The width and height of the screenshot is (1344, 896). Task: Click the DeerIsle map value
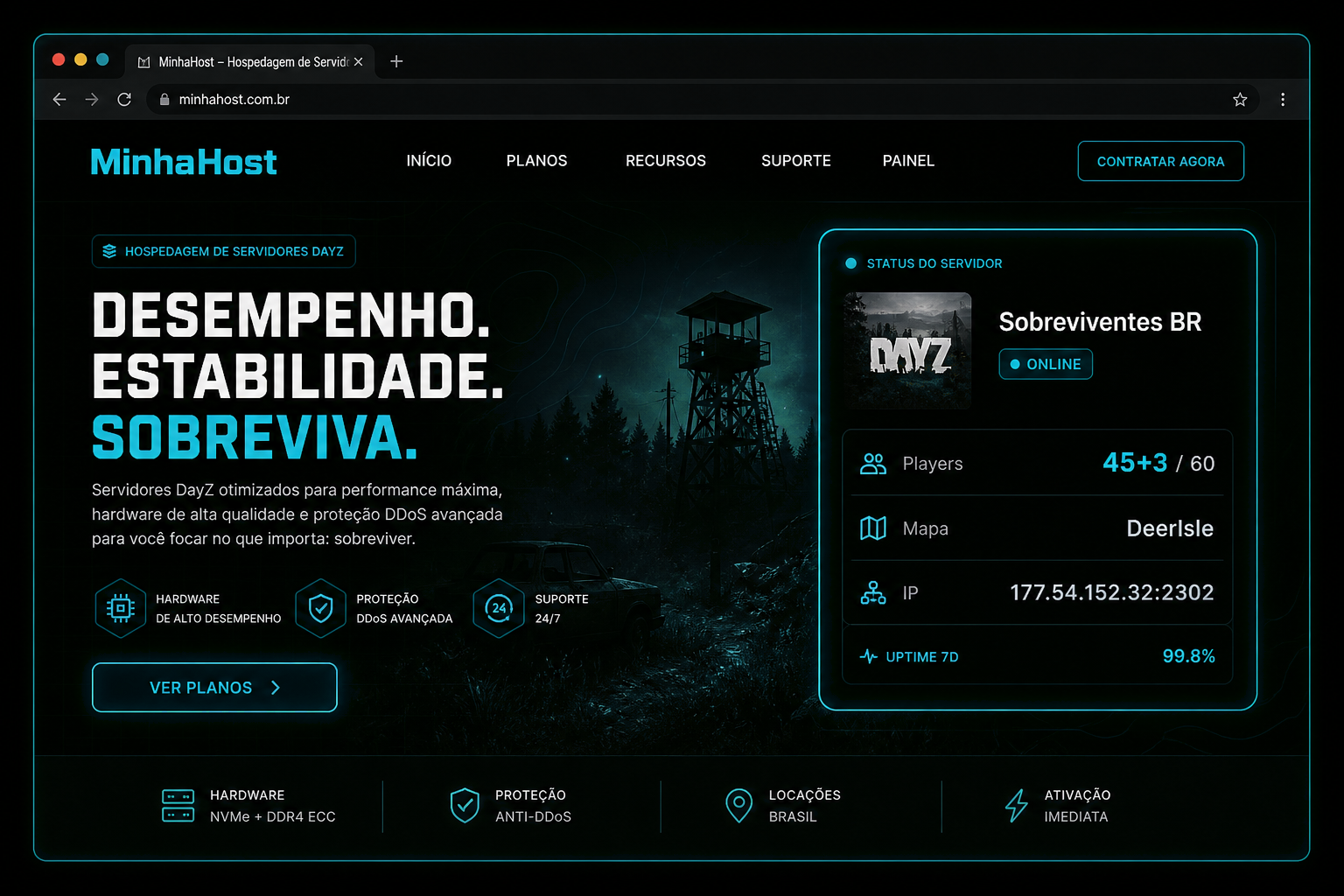click(x=1170, y=528)
